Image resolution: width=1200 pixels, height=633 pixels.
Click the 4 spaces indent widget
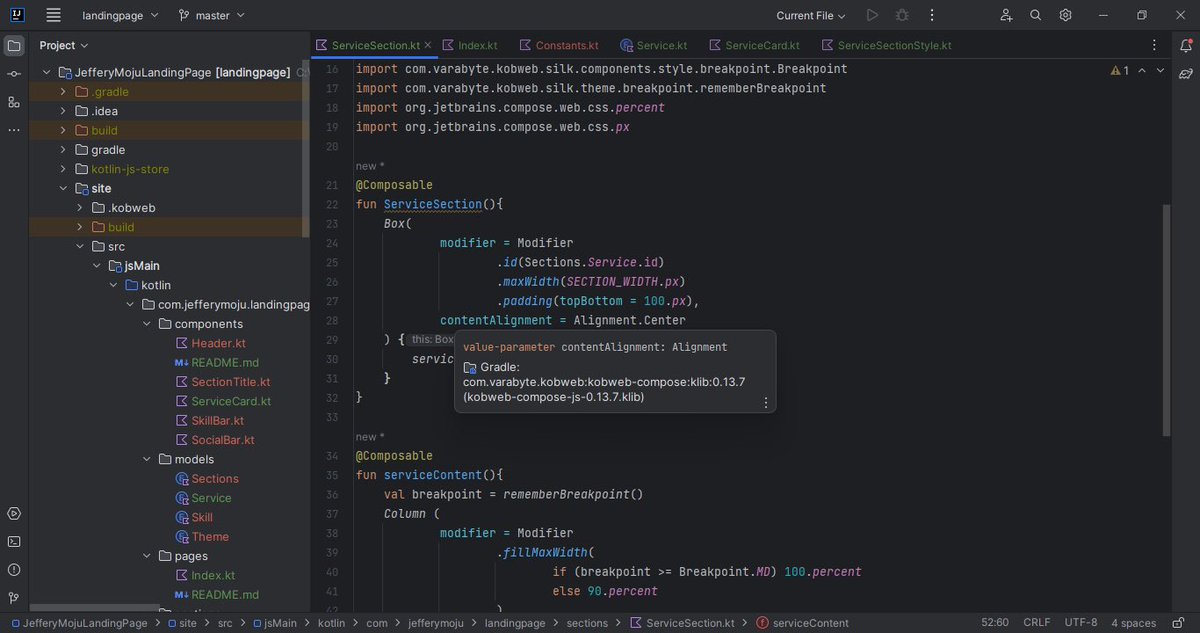coord(1133,623)
